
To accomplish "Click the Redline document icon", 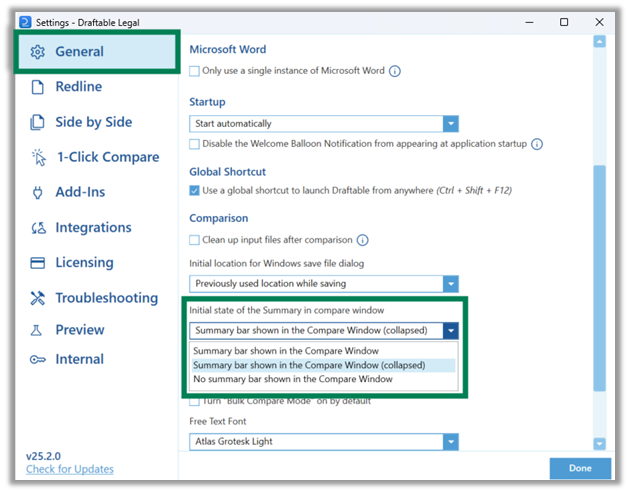I will pos(38,87).
